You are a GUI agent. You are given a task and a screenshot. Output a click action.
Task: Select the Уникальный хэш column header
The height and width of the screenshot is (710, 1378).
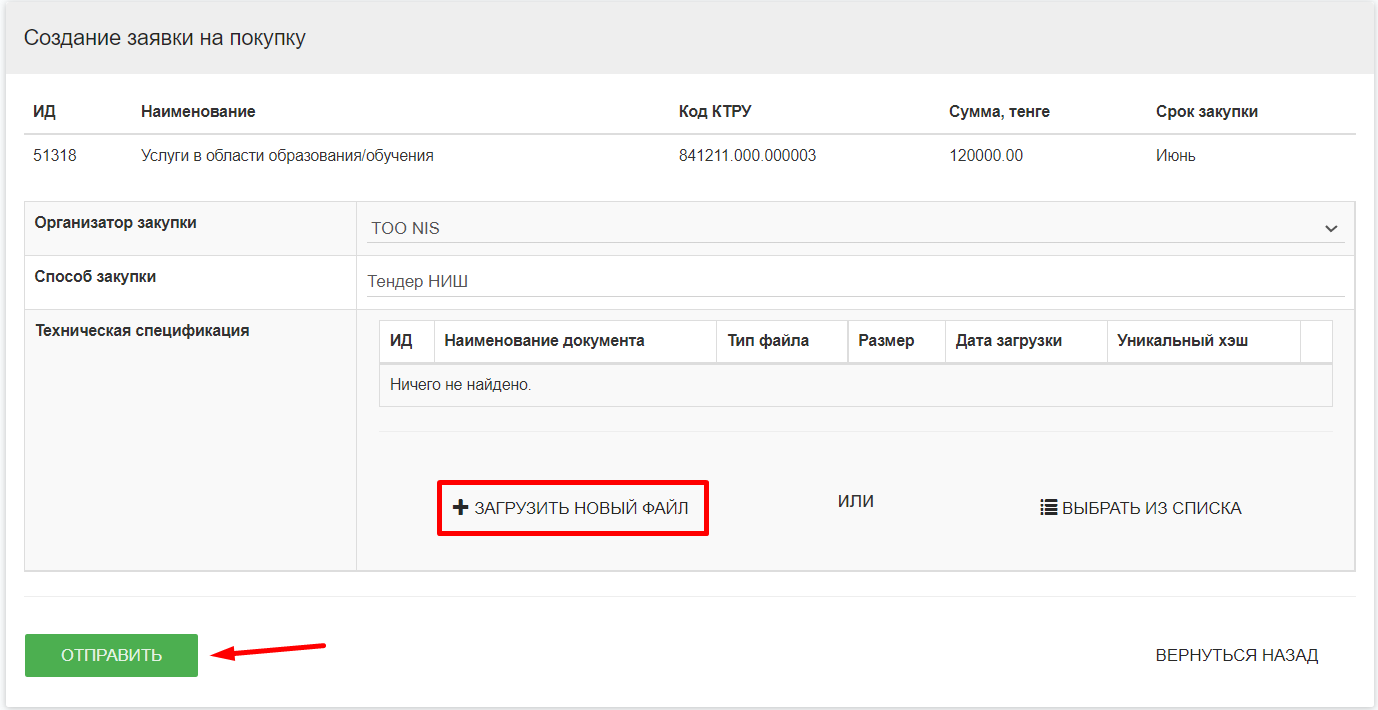click(1182, 341)
